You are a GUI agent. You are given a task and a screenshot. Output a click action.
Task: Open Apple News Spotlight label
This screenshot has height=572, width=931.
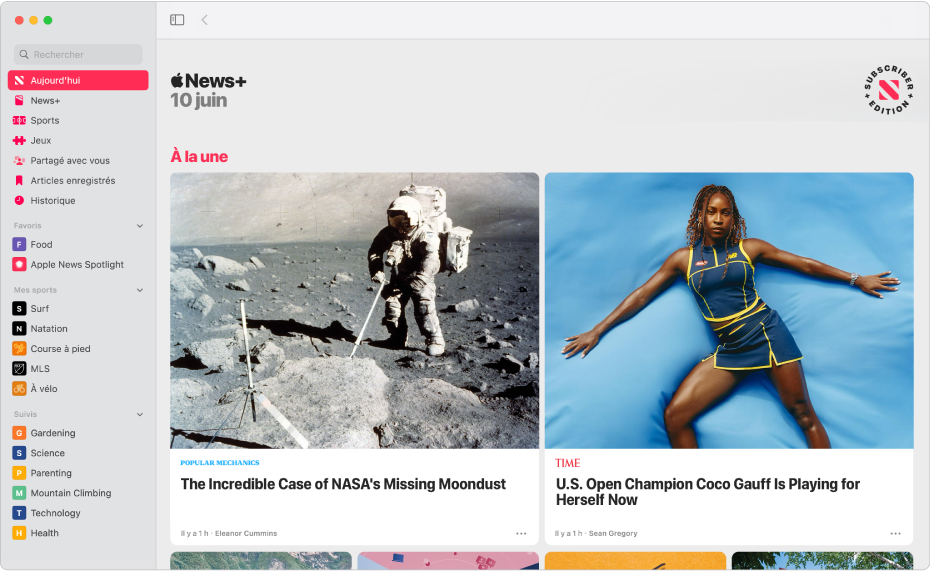coord(77,264)
